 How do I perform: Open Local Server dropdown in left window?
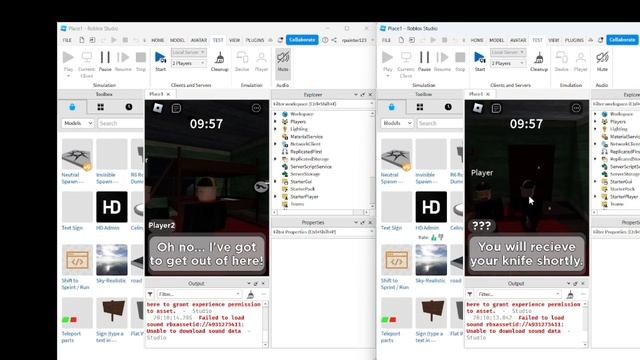(188, 52)
